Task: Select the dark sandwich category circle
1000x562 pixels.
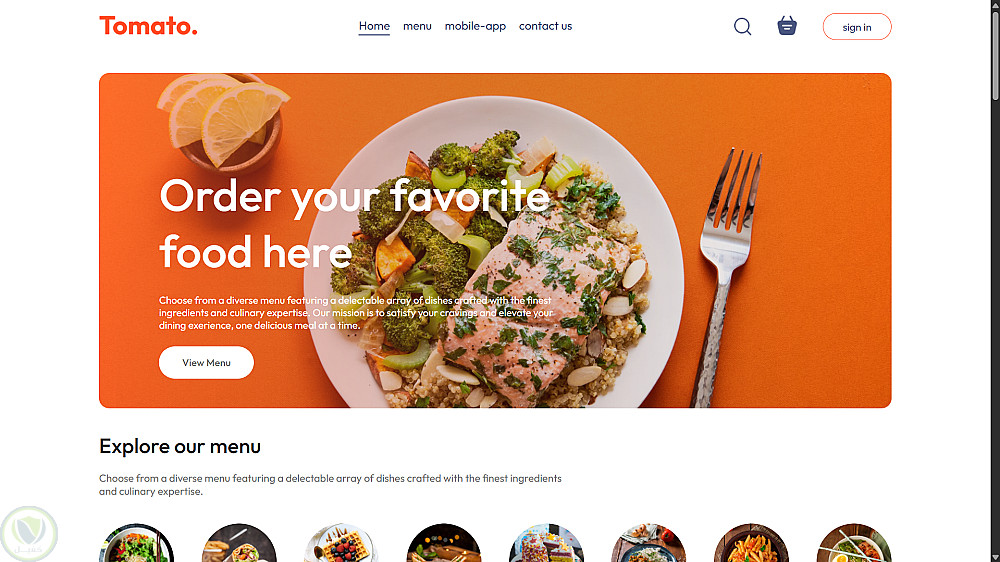Action: pos(444,543)
